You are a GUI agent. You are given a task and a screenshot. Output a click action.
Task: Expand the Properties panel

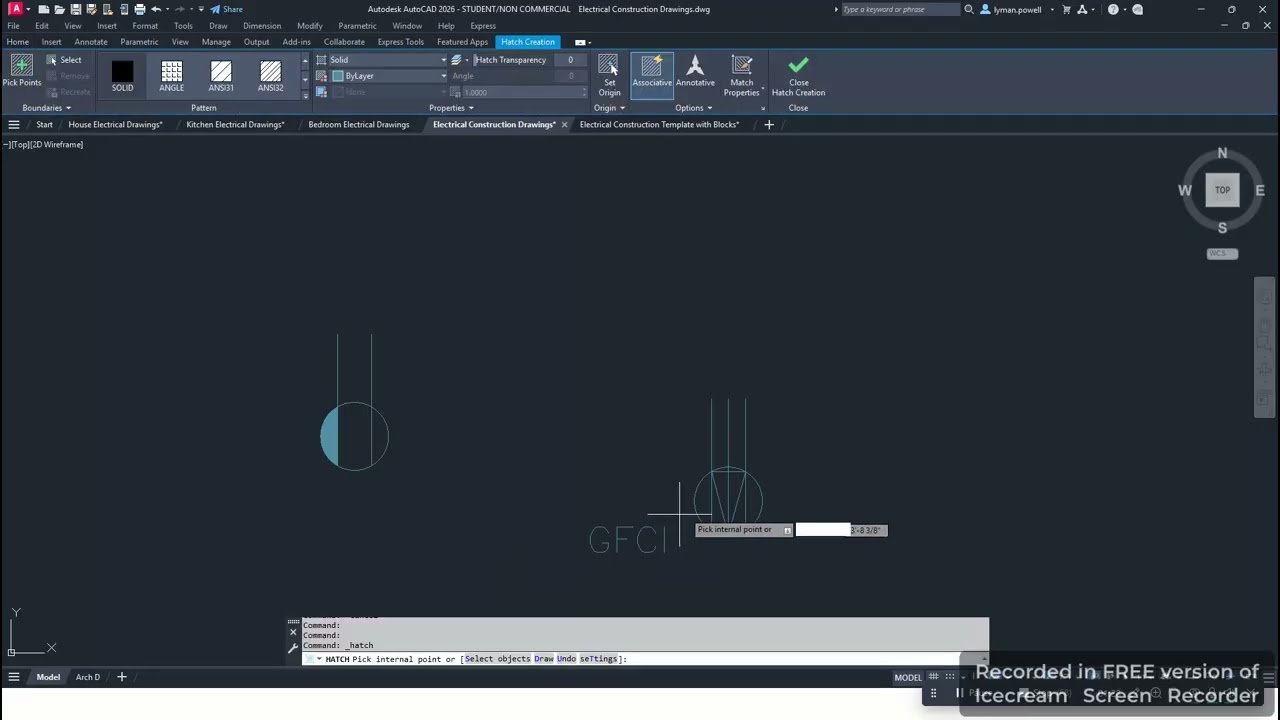(x=450, y=108)
